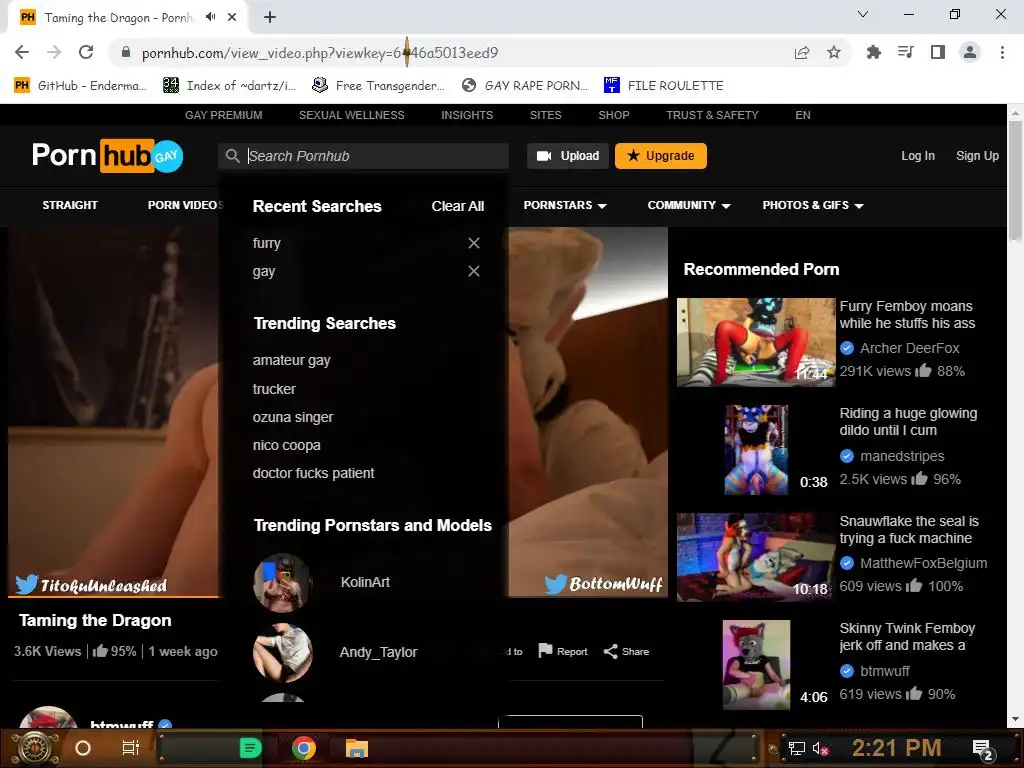Open the Extensions puzzle icon
The image size is (1024, 768).
tap(874, 52)
